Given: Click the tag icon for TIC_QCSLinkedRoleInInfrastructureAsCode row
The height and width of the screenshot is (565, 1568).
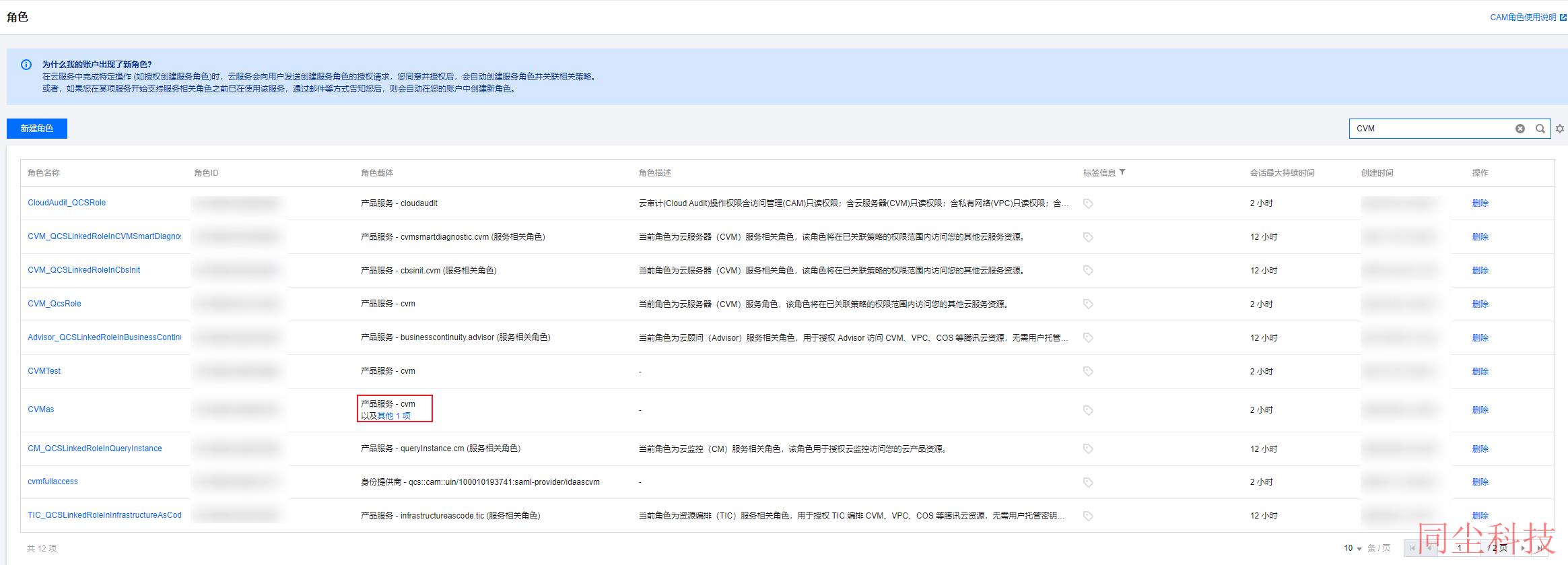Looking at the screenshot, I should (1088, 516).
